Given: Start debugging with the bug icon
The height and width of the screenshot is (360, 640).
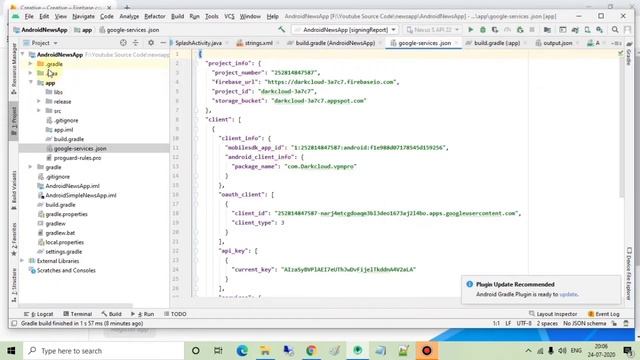Looking at the screenshot, I should point(483,30).
